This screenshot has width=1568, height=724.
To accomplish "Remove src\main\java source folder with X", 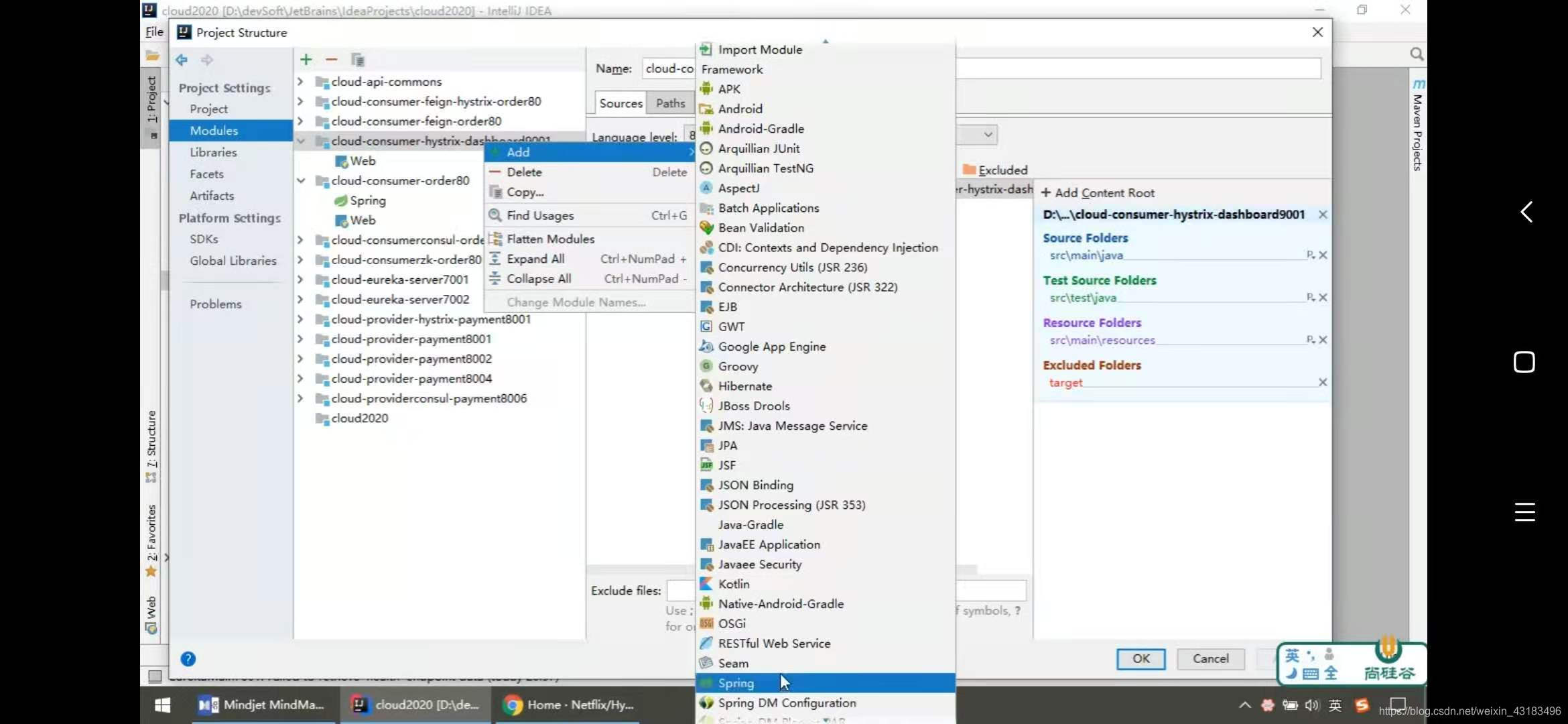I will pos(1323,255).
